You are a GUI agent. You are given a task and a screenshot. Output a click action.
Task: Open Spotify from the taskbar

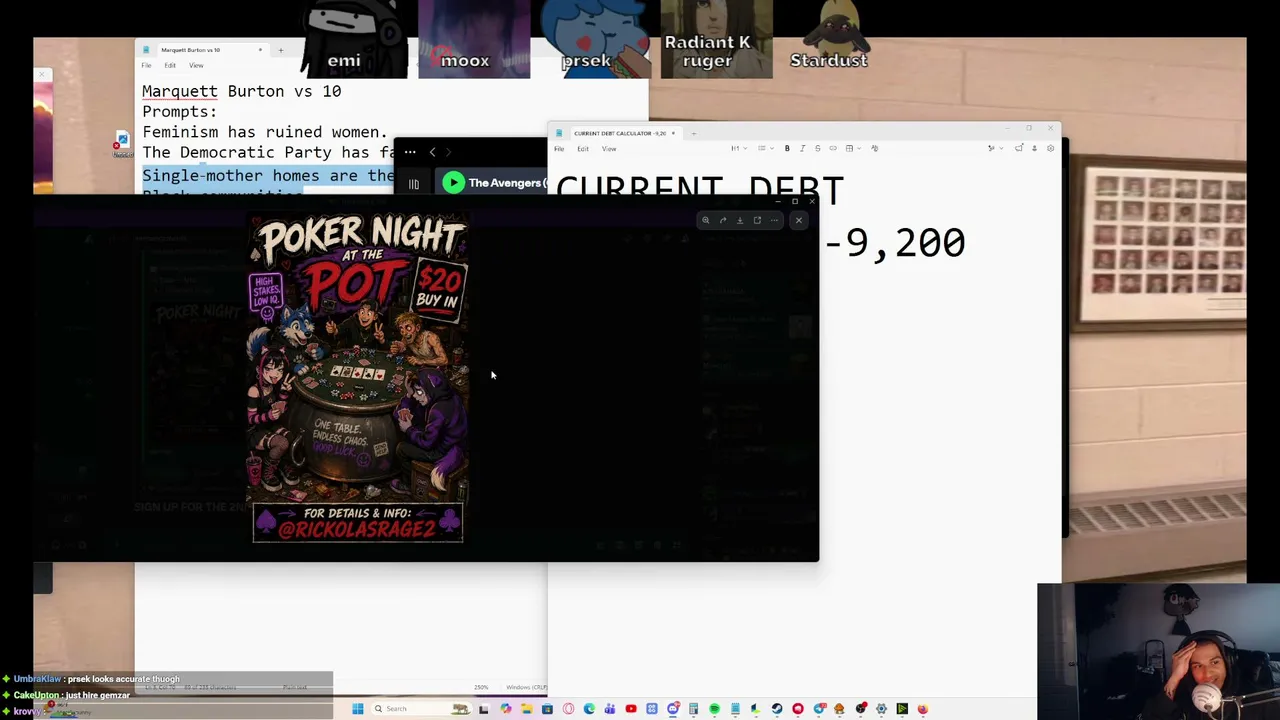714,709
